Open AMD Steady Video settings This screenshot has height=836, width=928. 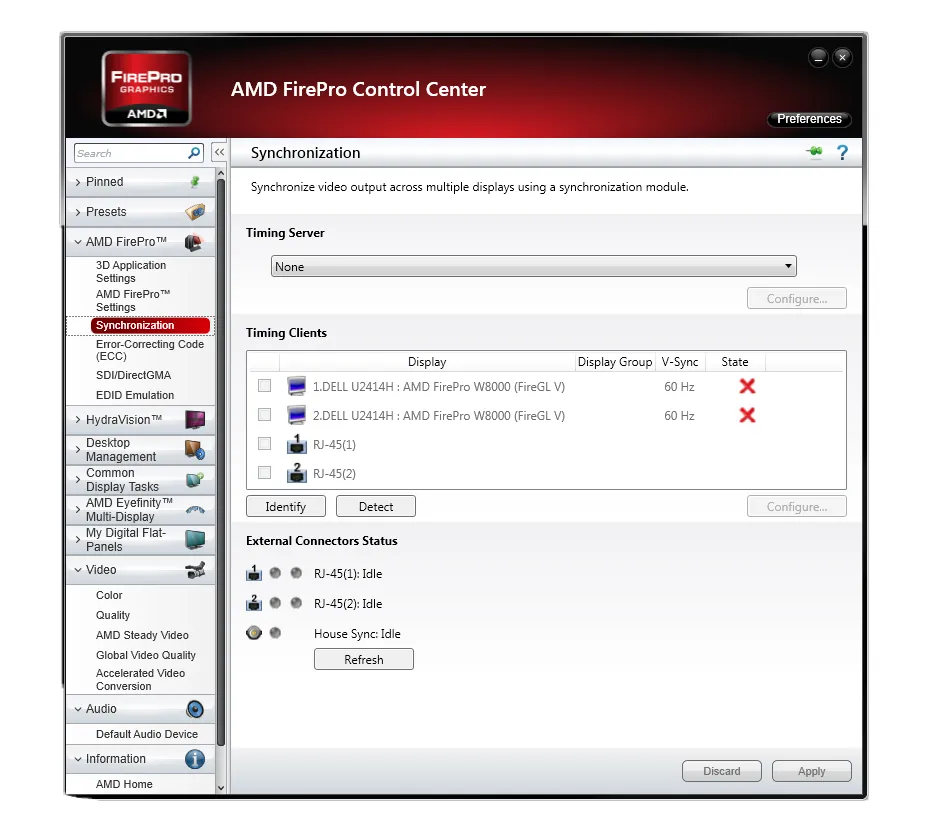pyautogui.click(x=142, y=635)
